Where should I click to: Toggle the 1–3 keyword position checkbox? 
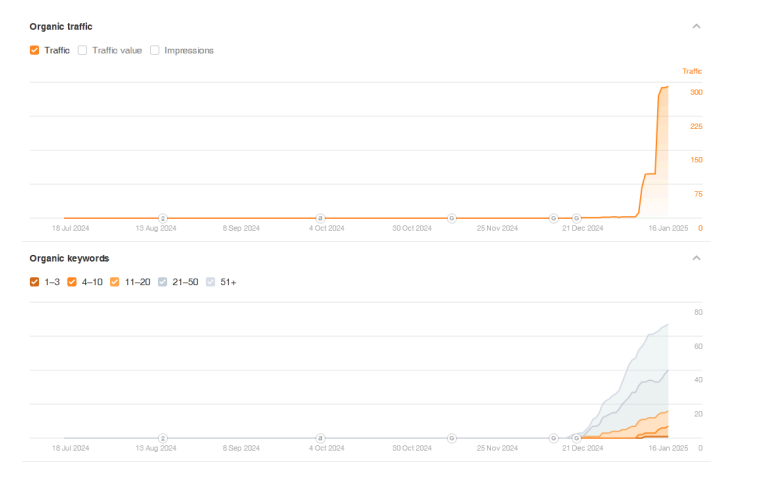[x=34, y=282]
